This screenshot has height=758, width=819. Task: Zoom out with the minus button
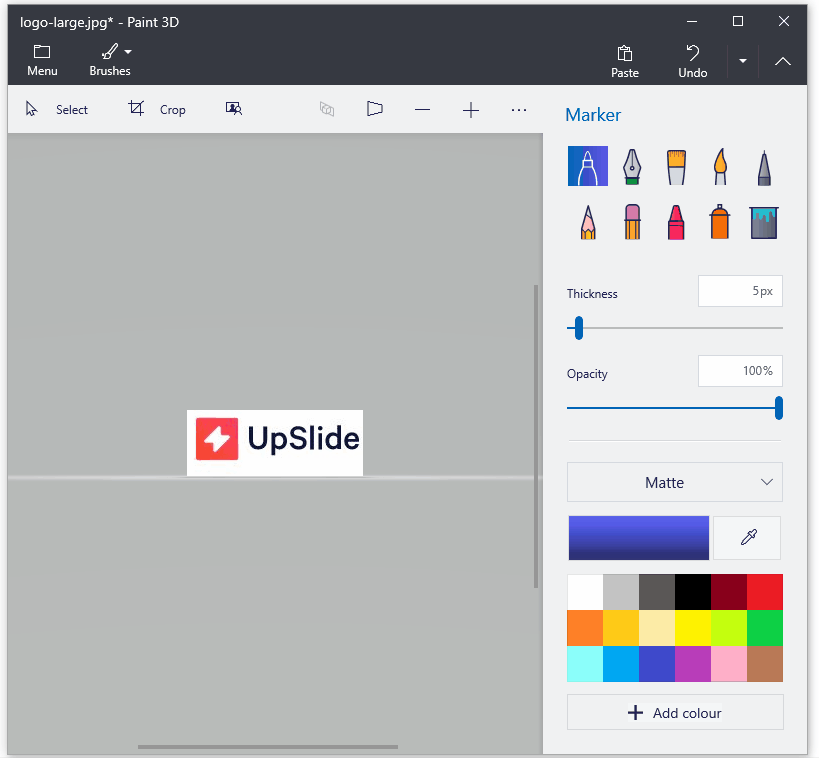click(x=422, y=110)
